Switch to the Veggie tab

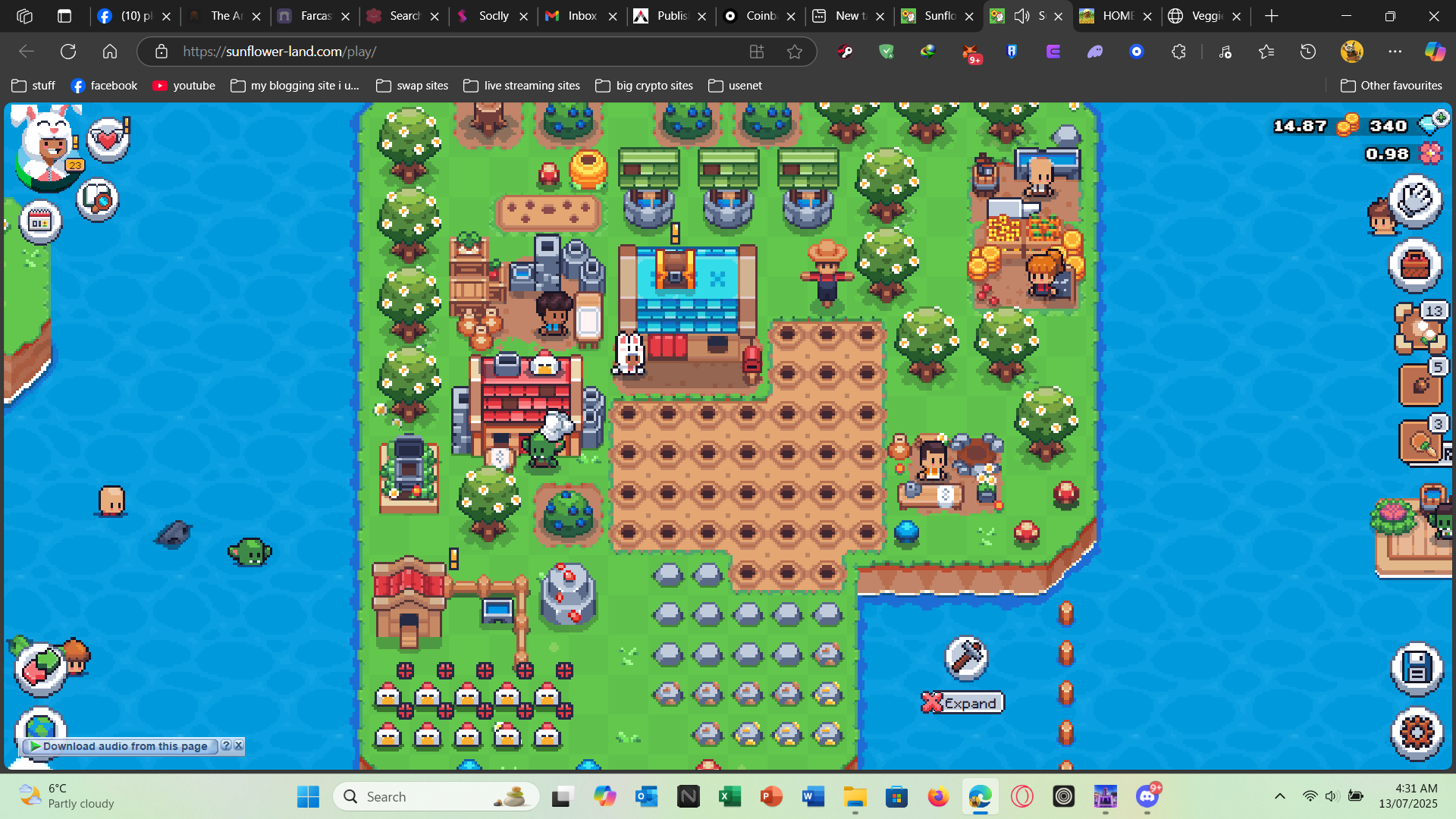coord(1207,16)
